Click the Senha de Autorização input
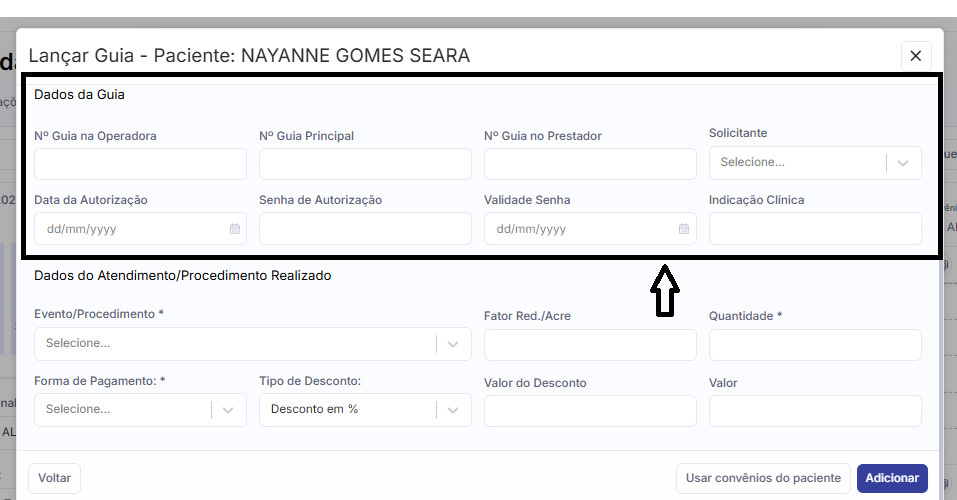This screenshot has width=957, height=500. pos(365,229)
